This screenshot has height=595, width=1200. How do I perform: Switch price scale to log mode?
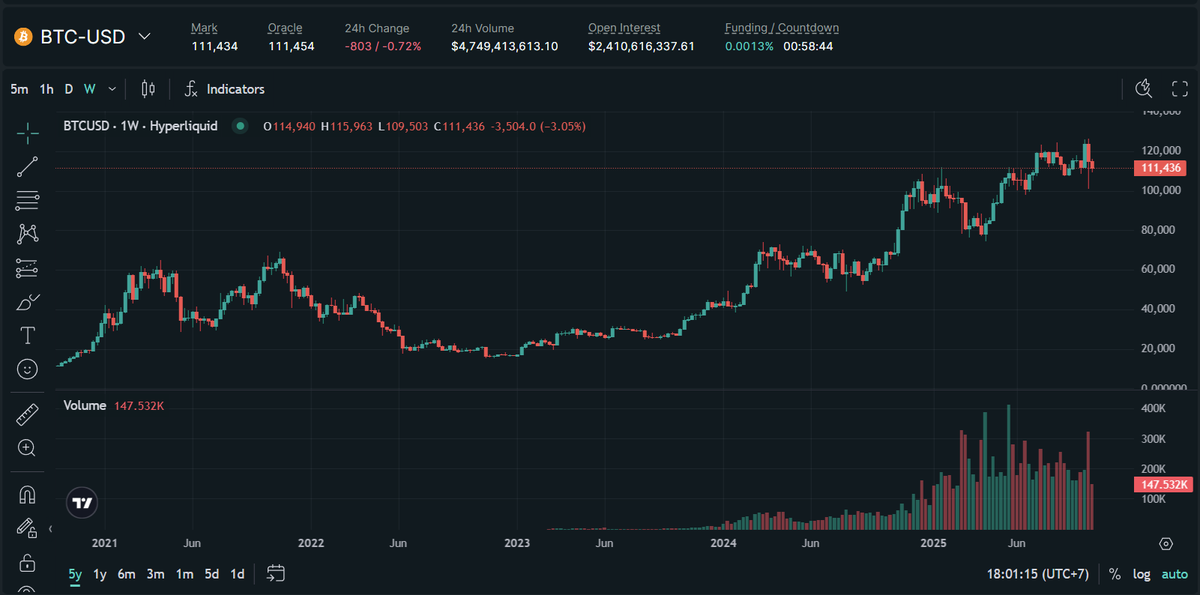point(1141,574)
